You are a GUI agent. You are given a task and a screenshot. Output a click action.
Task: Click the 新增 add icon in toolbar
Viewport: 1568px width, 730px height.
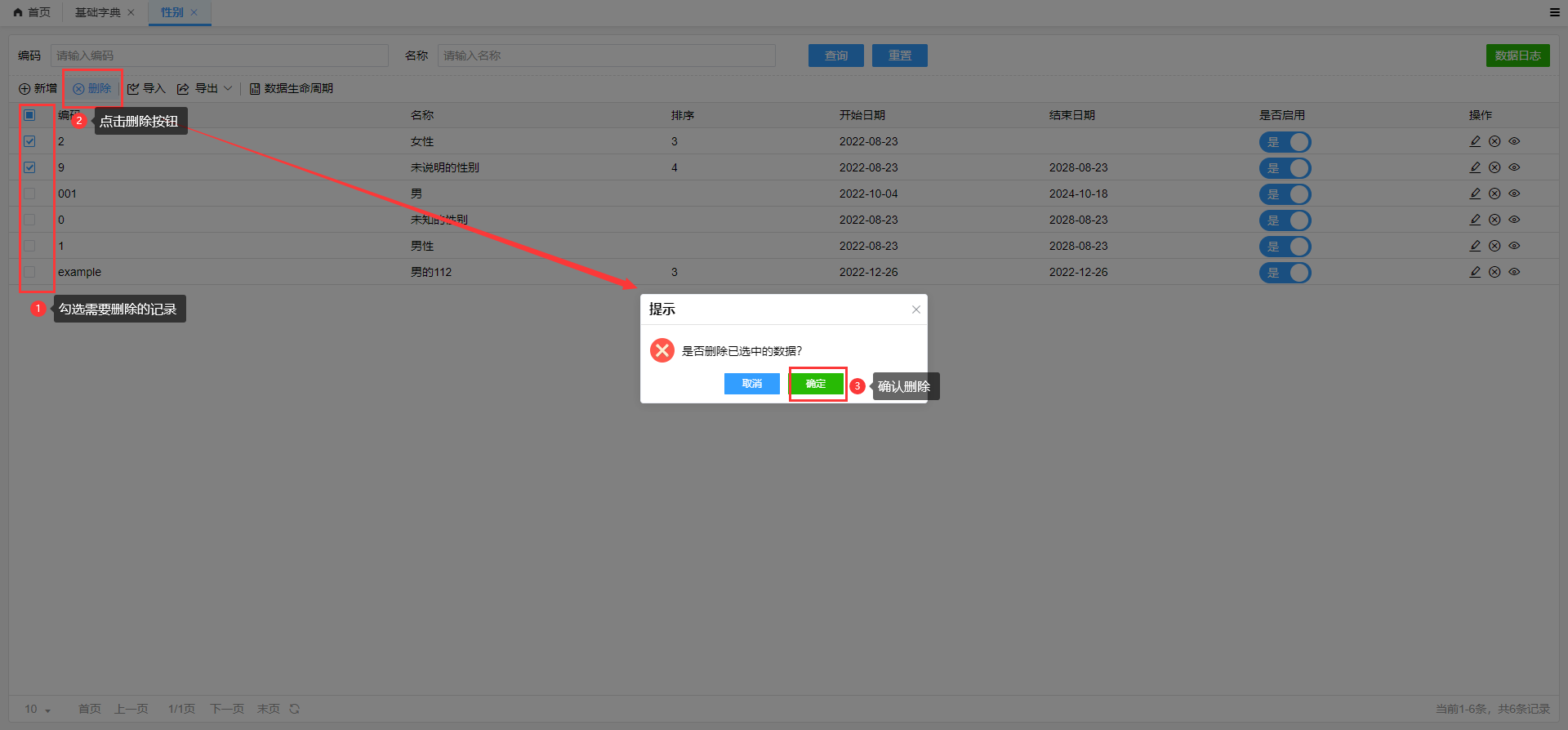tap(24, 89)
